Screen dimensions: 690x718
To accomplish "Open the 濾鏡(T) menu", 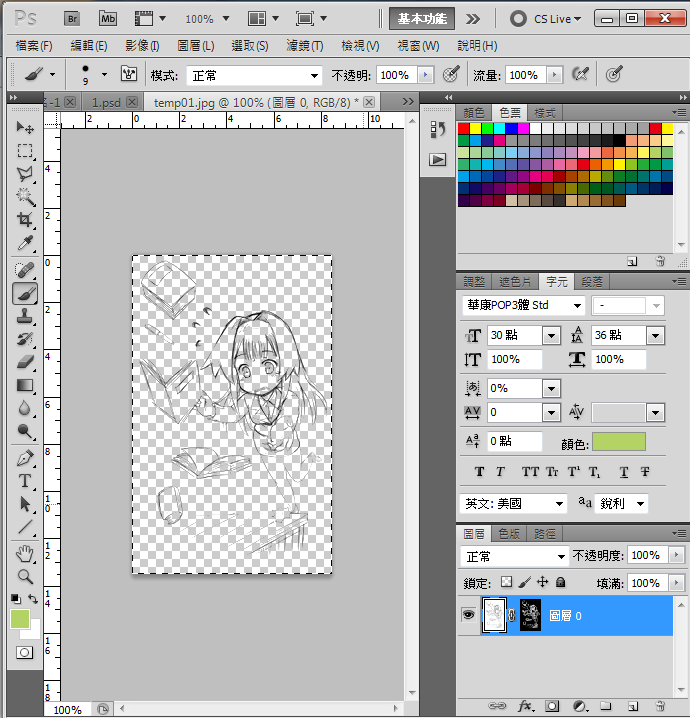I will [304, 46].
